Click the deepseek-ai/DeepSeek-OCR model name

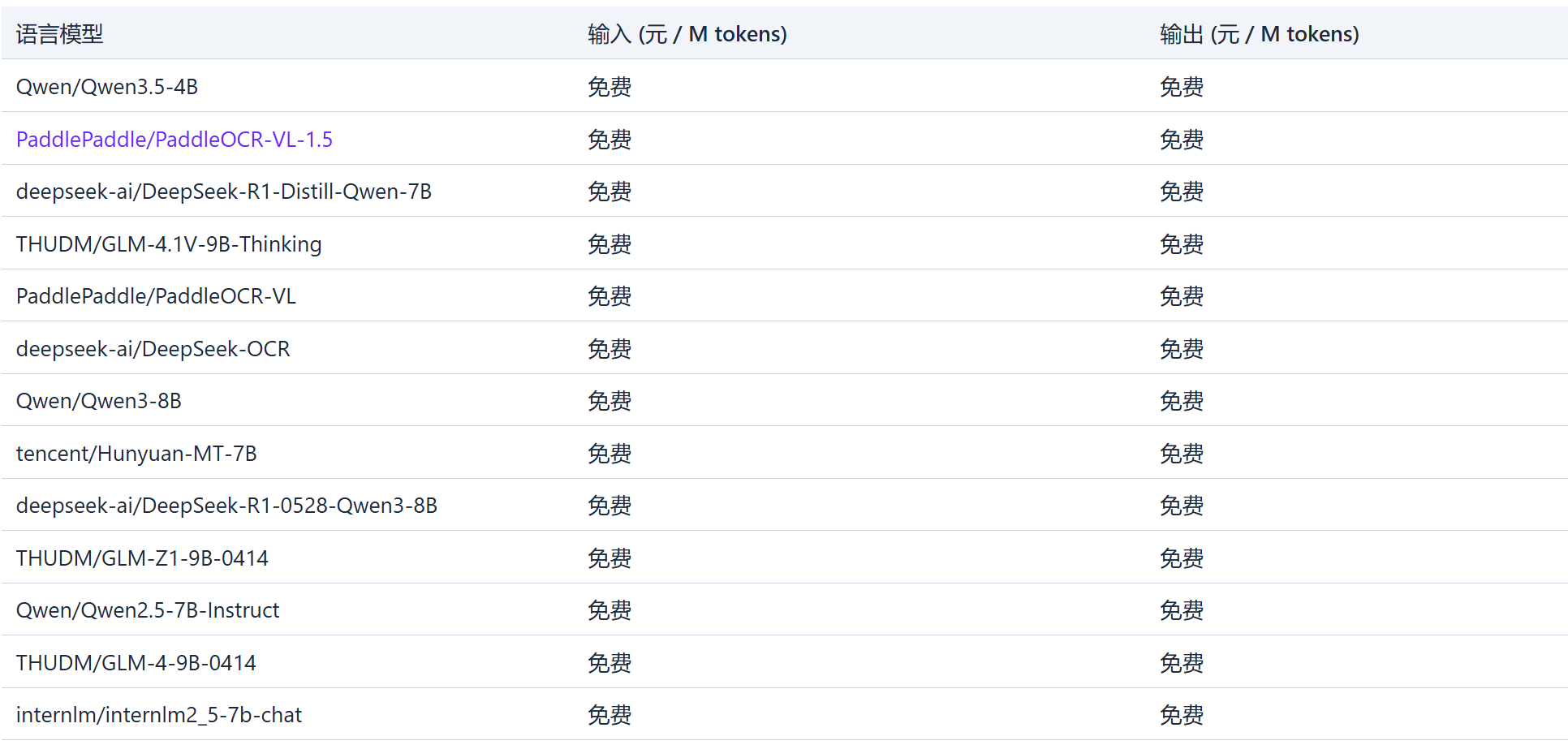coord(153,349)
